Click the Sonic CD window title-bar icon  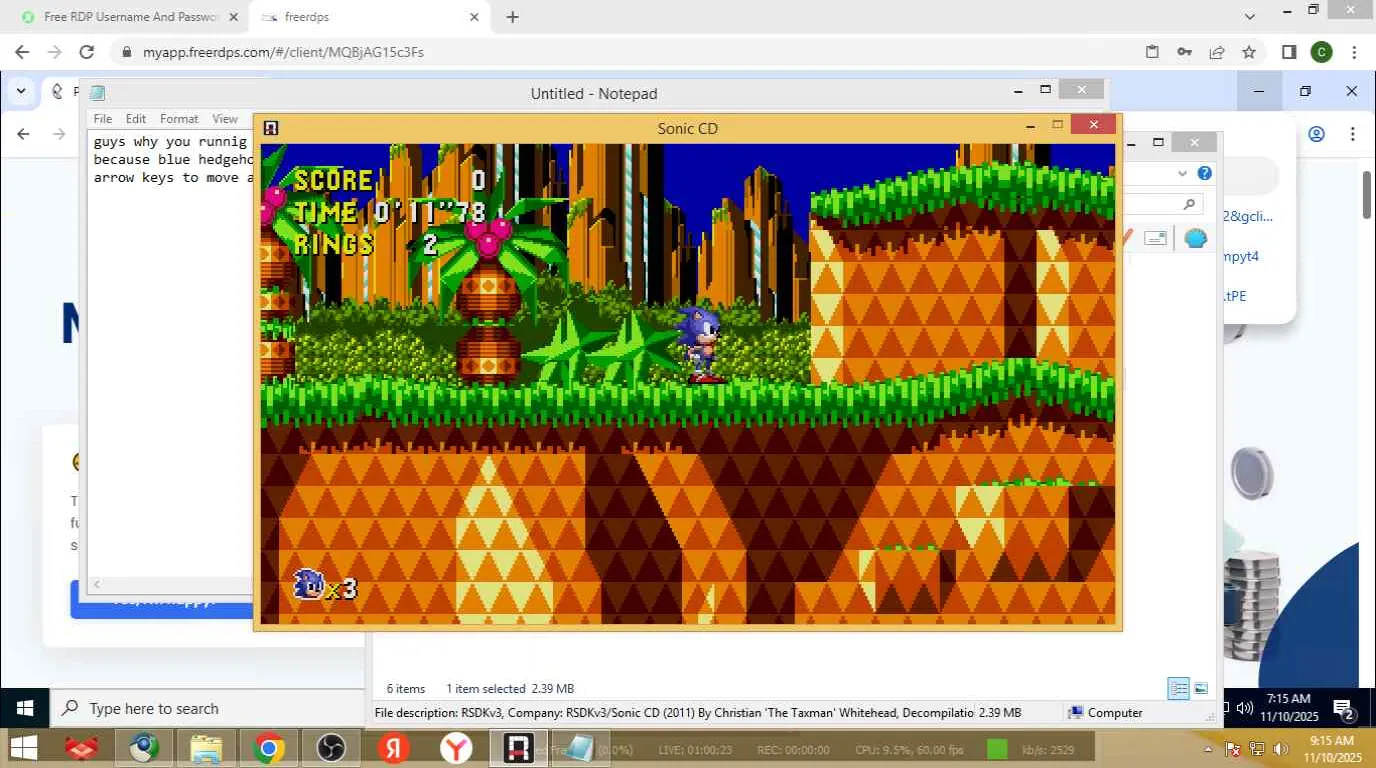pos(270,128)
